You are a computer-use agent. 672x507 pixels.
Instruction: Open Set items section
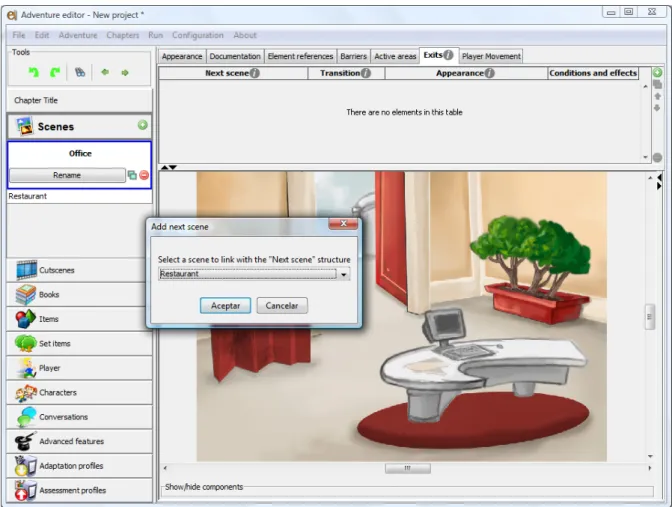pos(79,343)
